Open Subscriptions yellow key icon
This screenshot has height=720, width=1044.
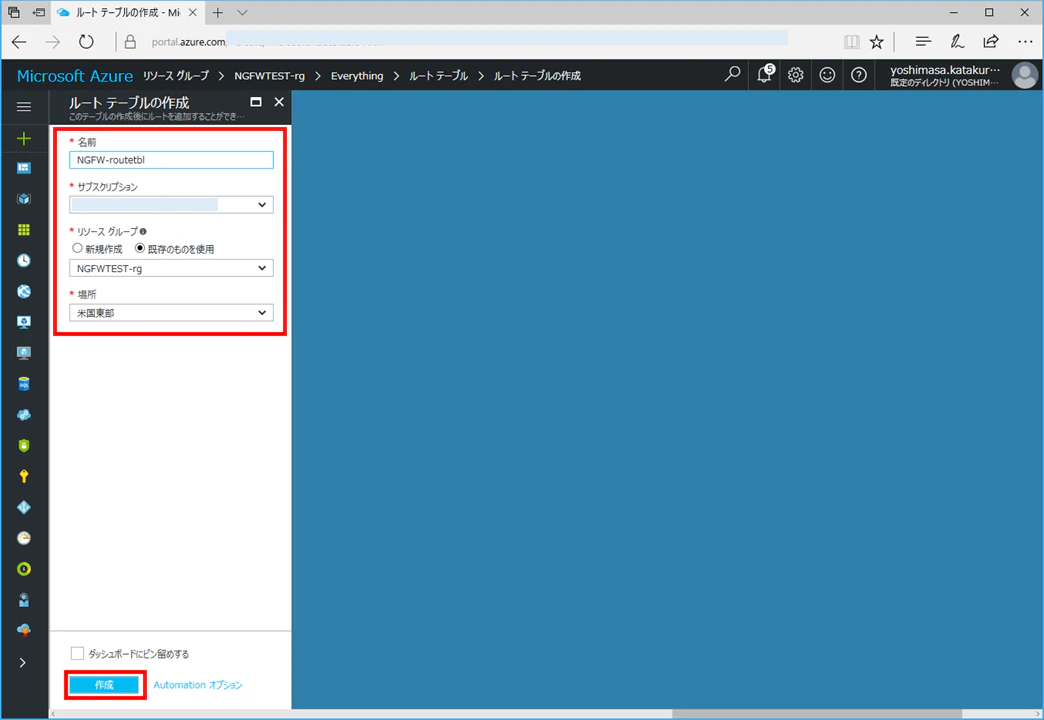pyautogui.click(x=24, y=476)
